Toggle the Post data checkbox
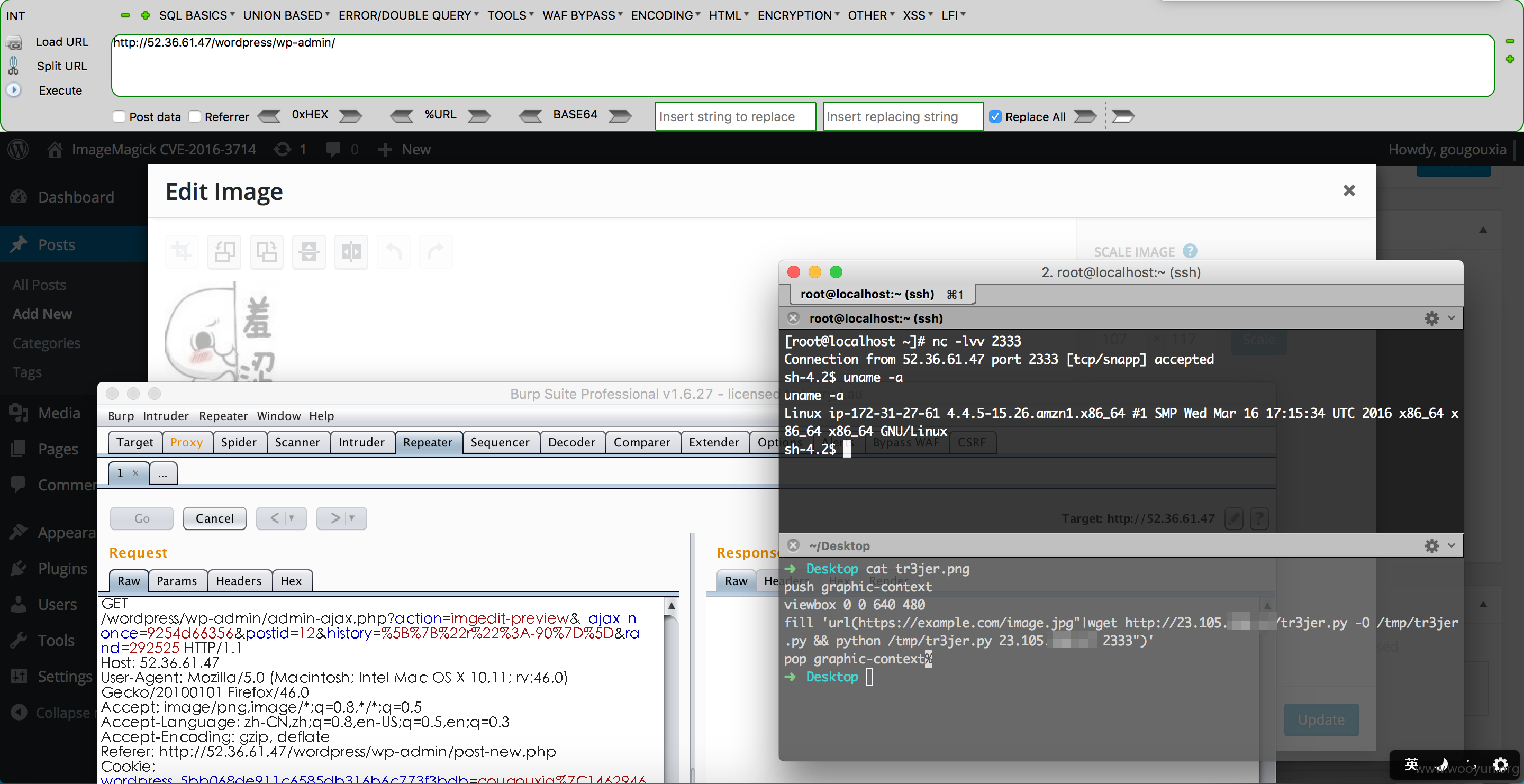Image resolution: width=1524 pixels, height=784 pixels. (119, 116)
